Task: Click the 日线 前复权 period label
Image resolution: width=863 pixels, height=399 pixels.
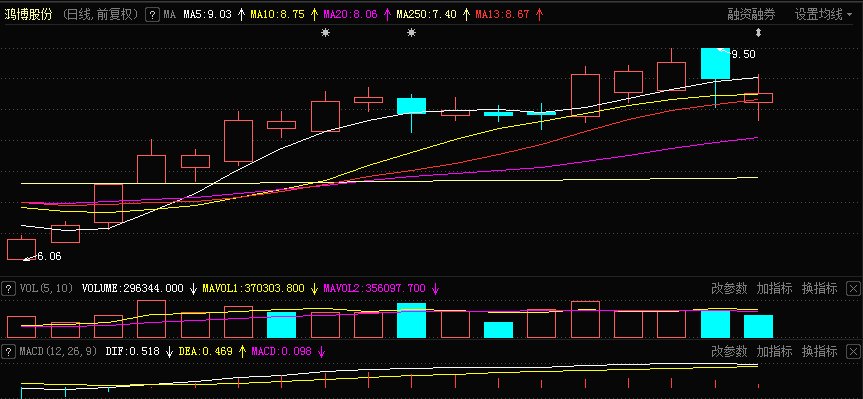Action: [x=100, y=15]
